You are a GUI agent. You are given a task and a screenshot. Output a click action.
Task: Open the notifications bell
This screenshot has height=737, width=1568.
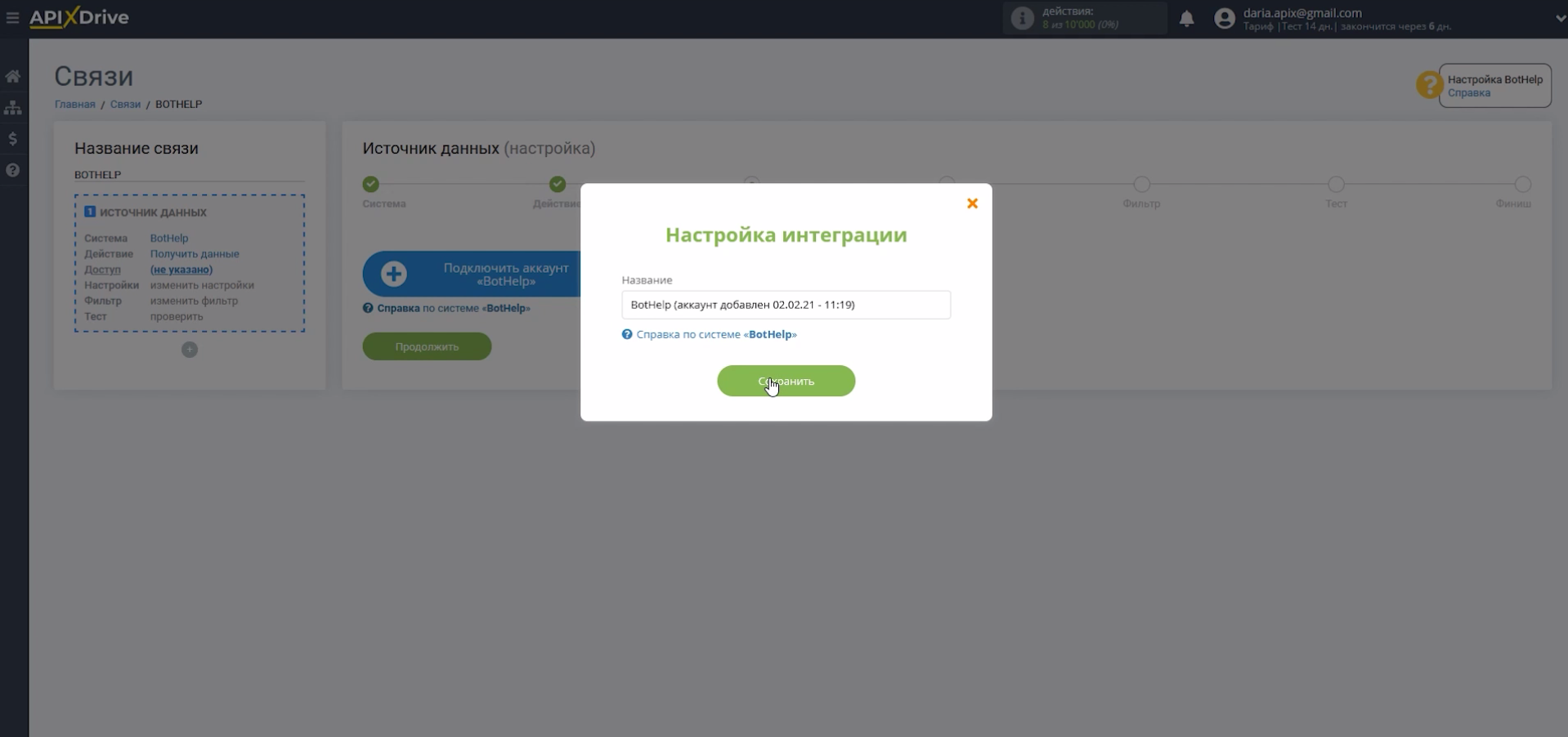(x=1186, y=18)
